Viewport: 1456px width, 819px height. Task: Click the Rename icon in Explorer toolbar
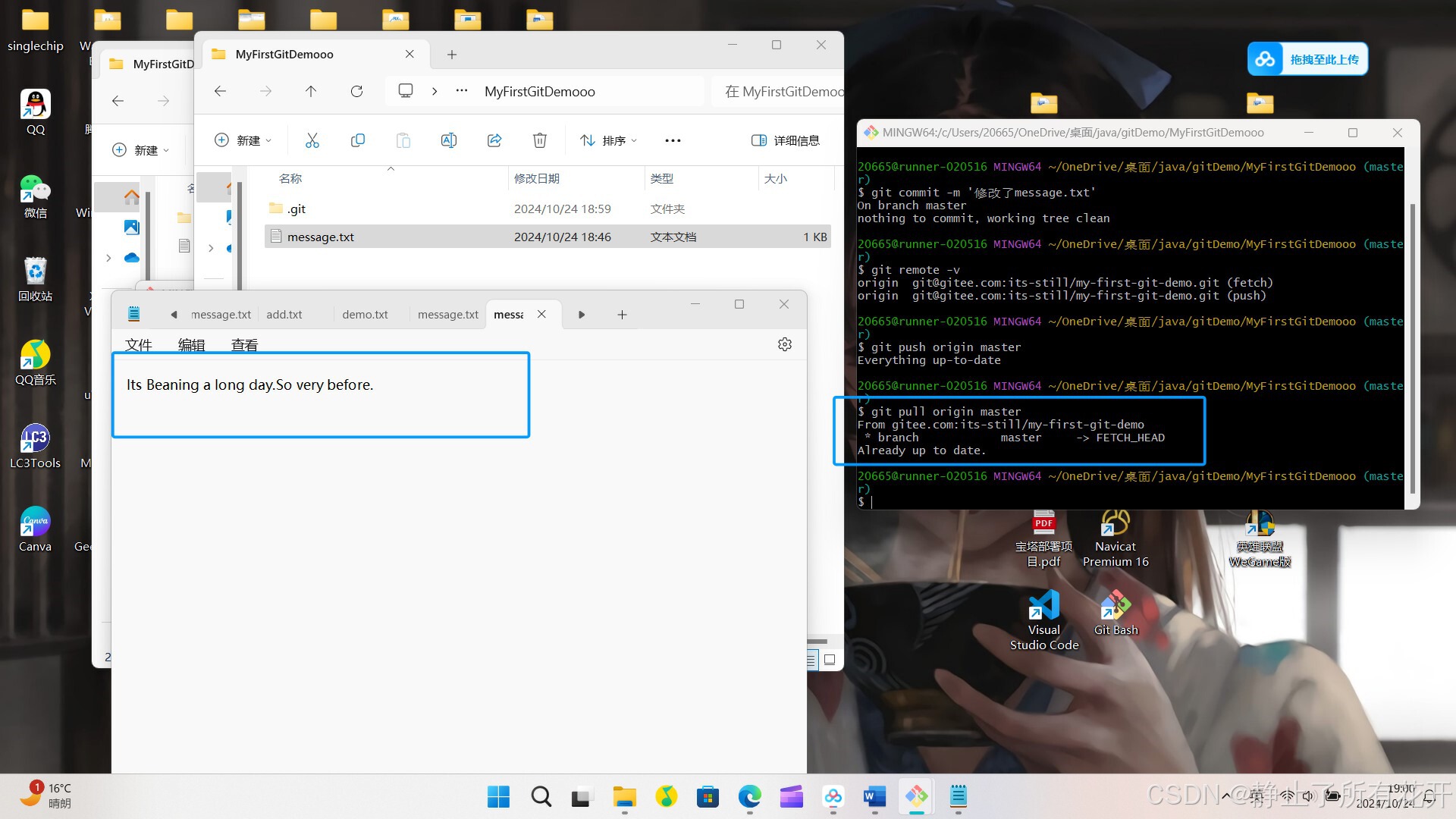[448, 140]
